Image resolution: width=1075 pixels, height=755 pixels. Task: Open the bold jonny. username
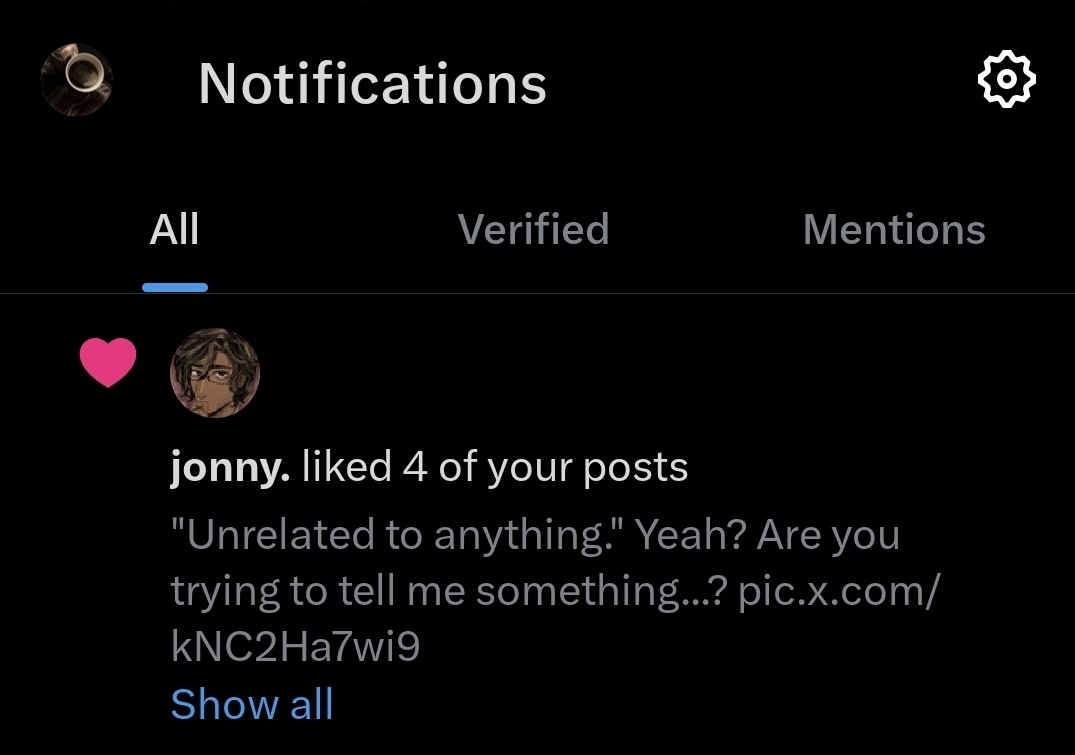[230, 469]
